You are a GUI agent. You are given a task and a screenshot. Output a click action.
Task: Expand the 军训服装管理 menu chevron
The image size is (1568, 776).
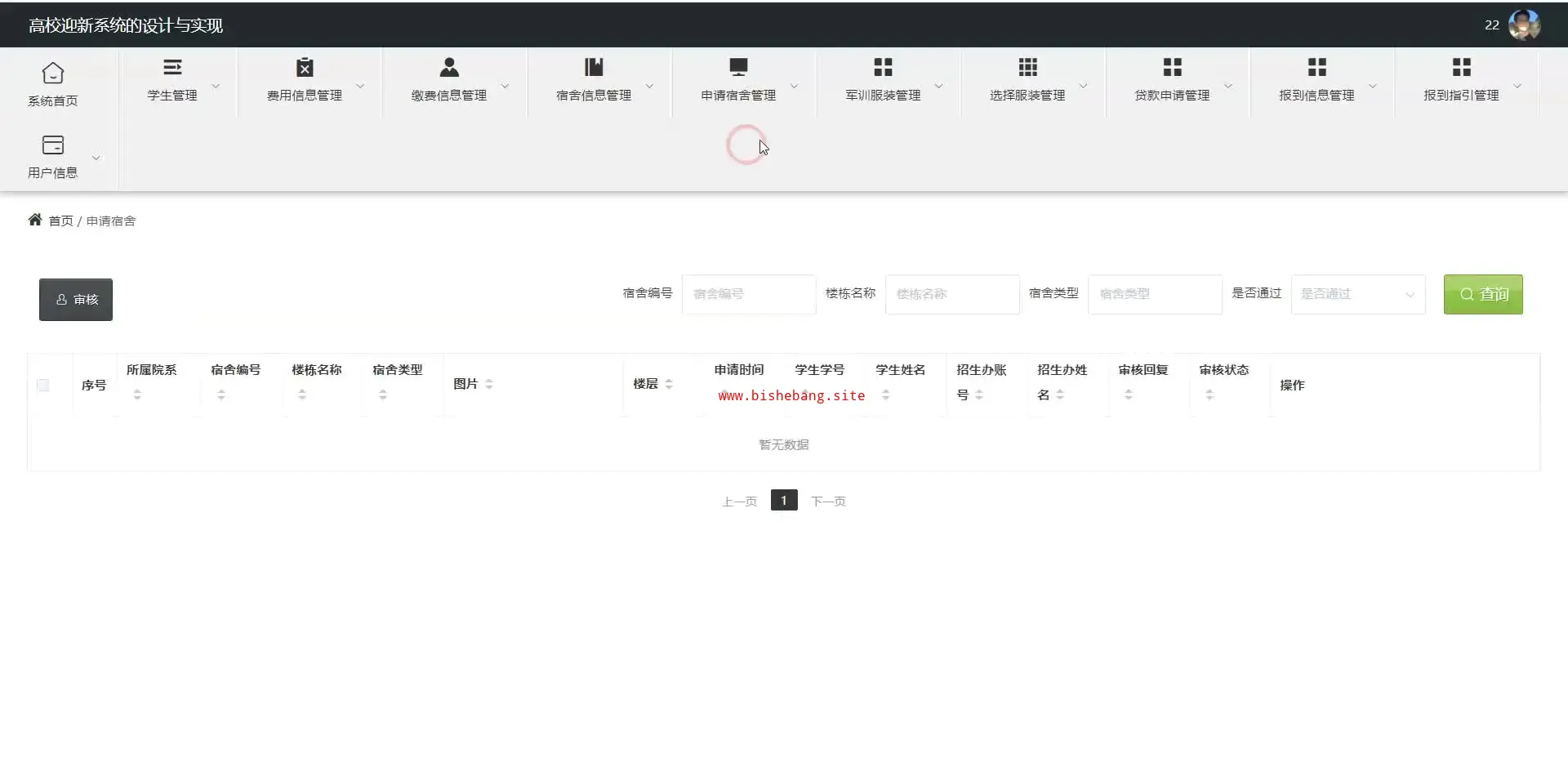[938, 86]
